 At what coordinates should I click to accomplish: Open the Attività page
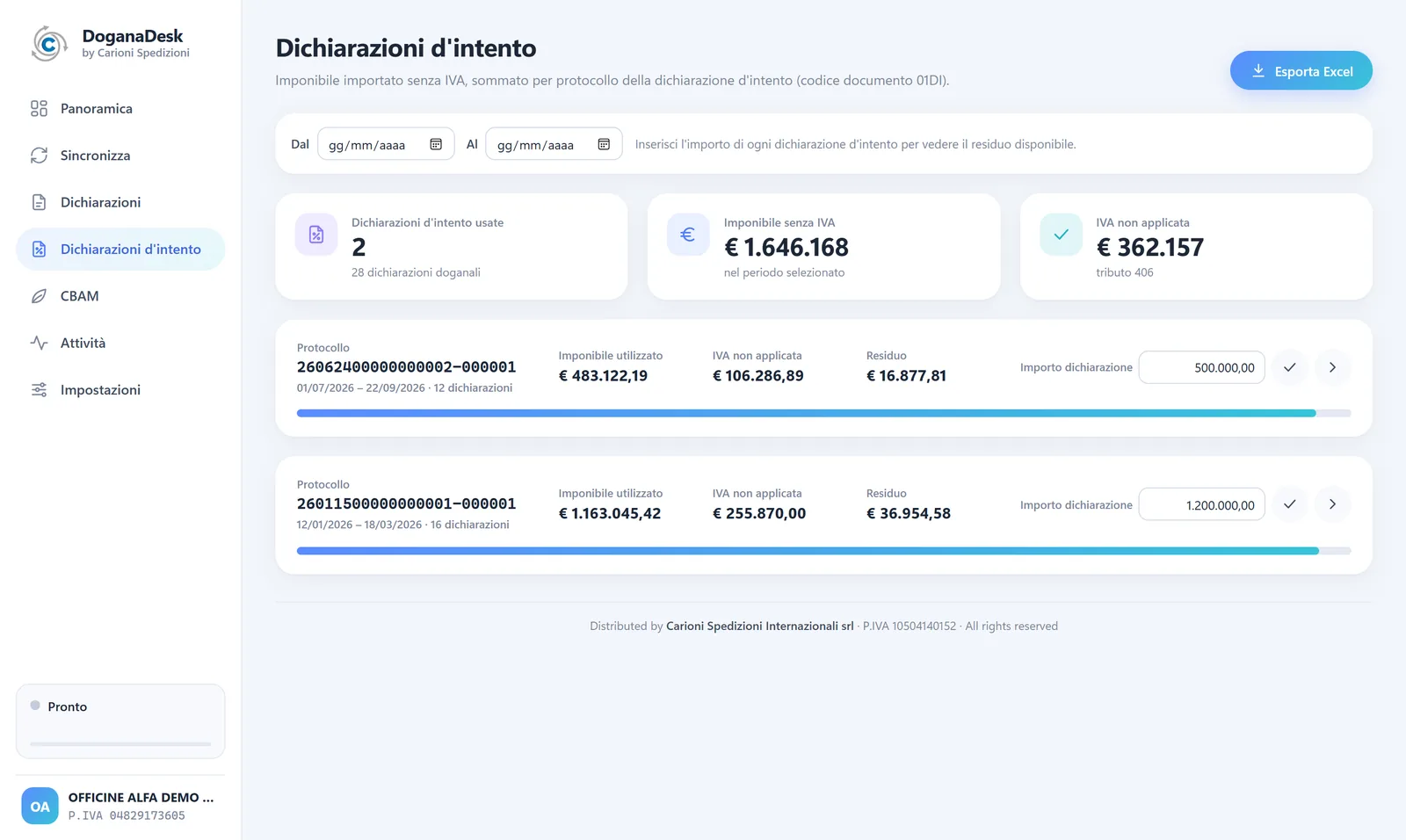pos(120,343)
